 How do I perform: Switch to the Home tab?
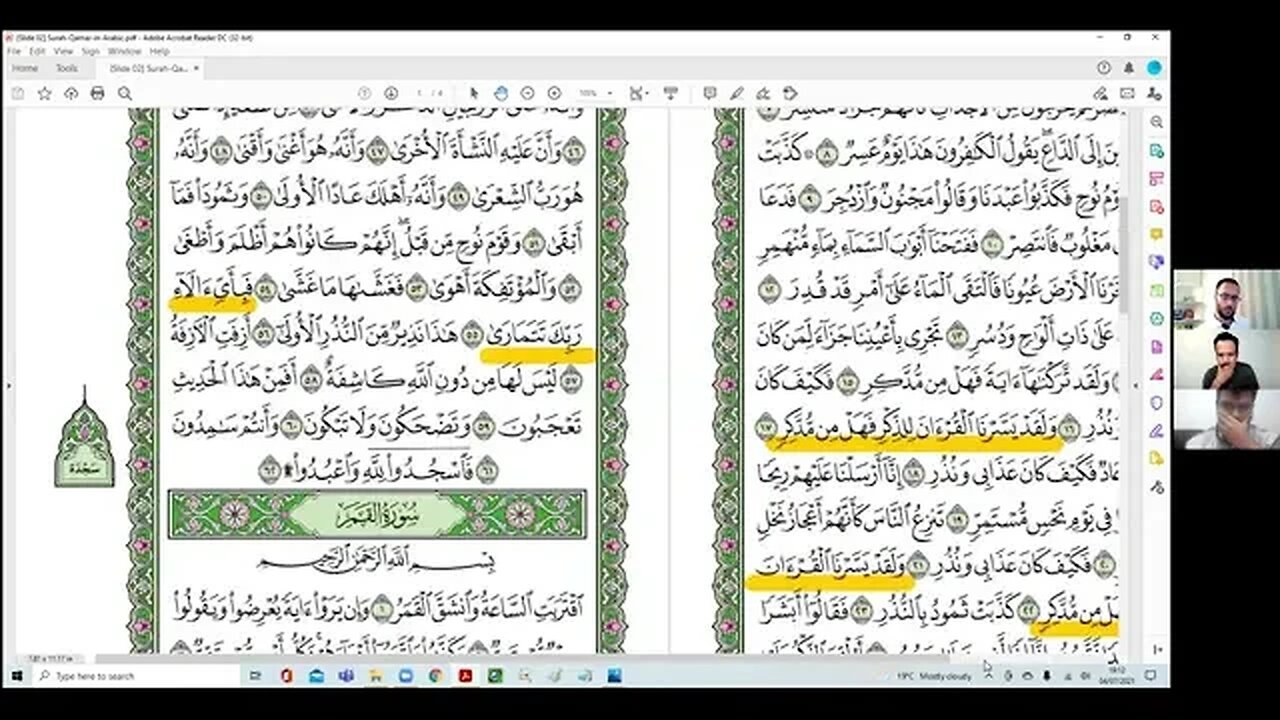[x=25, y=68]
